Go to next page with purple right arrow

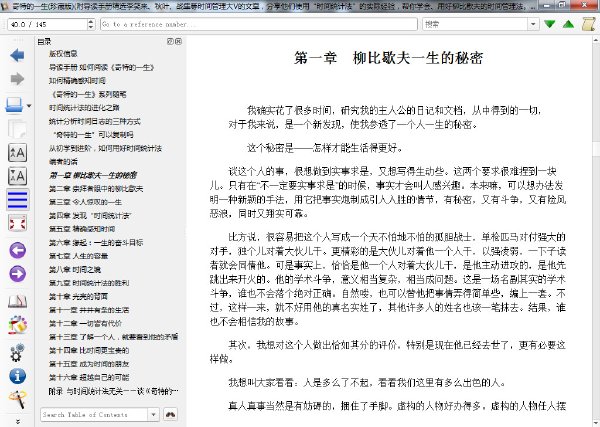click(x=17, y=274)
